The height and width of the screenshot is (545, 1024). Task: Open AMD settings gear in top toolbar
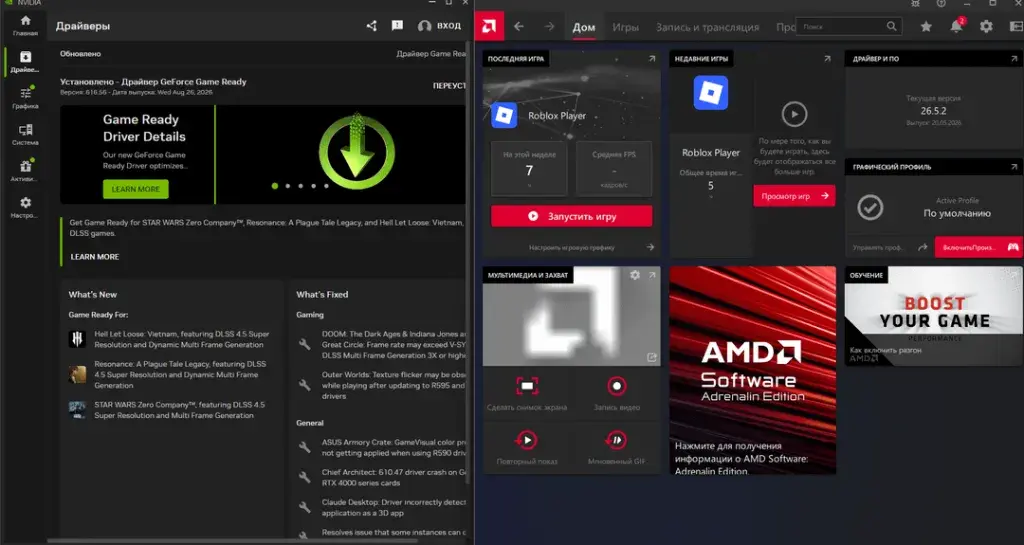coord(986,27)
